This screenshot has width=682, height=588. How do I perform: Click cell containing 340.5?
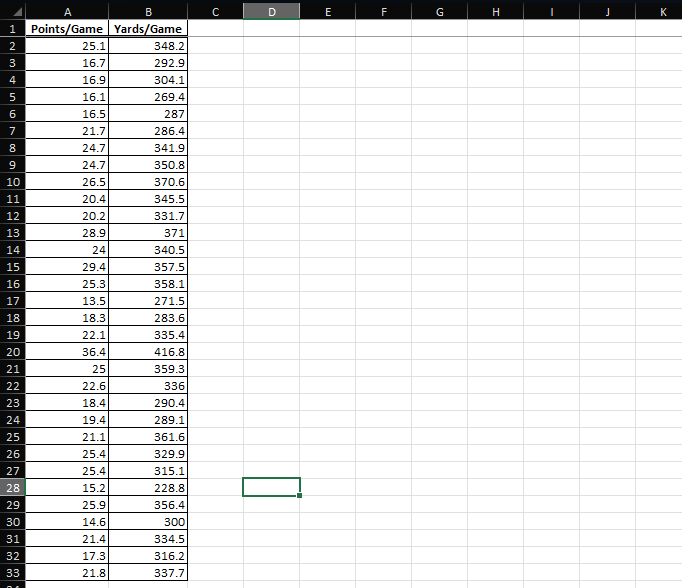tap(148, 250)
